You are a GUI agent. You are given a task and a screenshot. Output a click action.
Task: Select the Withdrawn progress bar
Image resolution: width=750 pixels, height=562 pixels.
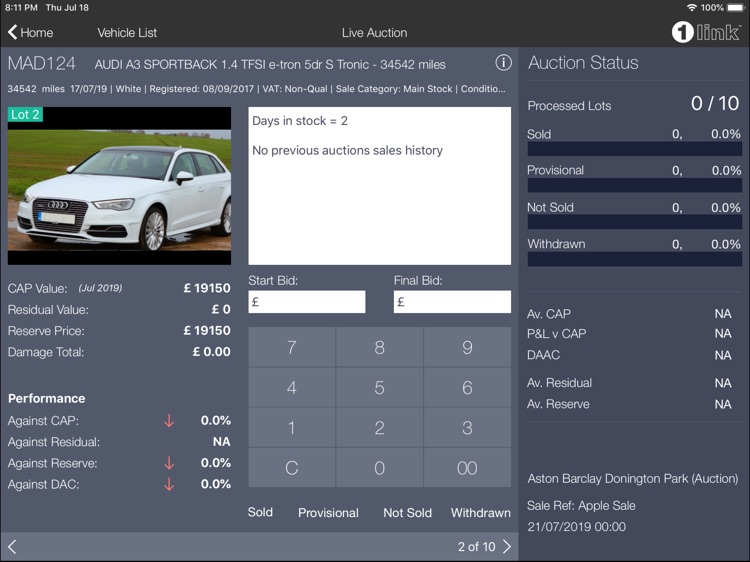[x=635, y=259]
